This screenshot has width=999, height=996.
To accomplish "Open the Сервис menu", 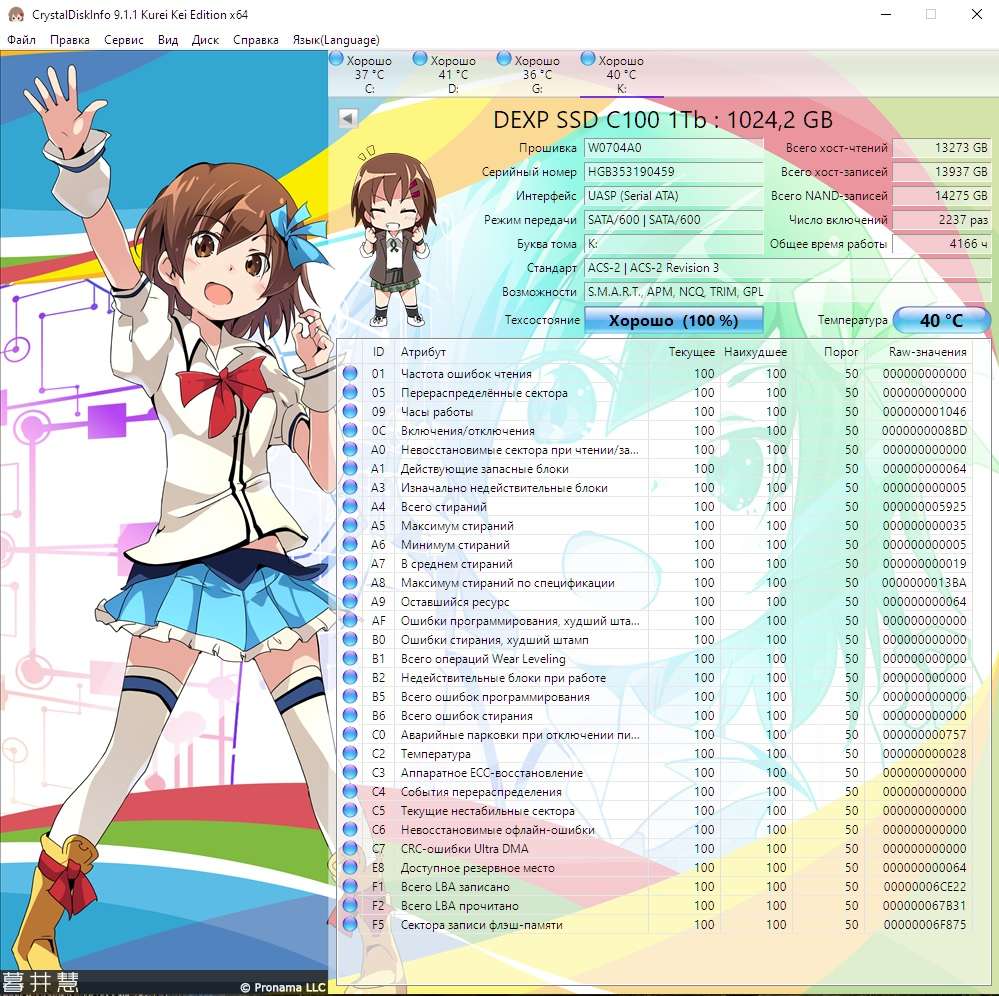I will (x=123, y=40).
